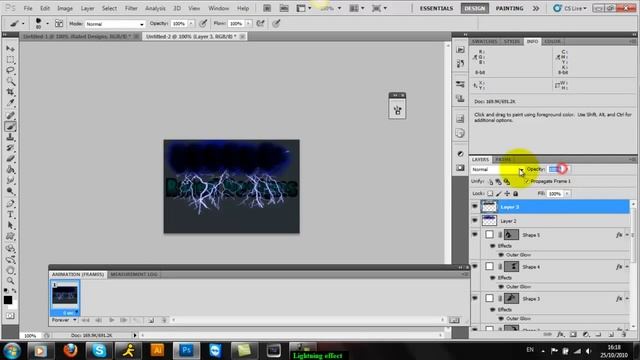Hide the Shape 5 layer
The width and height of the screenshot is (640, 360).
tap(475, 235)
